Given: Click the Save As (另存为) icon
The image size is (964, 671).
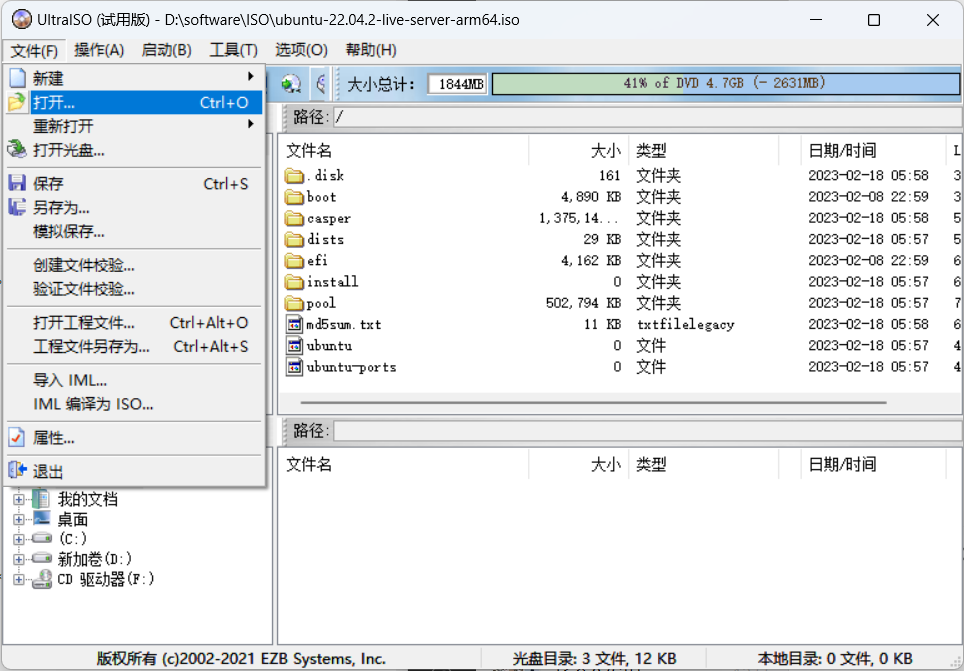Looking at the screenshot, I should point(17,207).
